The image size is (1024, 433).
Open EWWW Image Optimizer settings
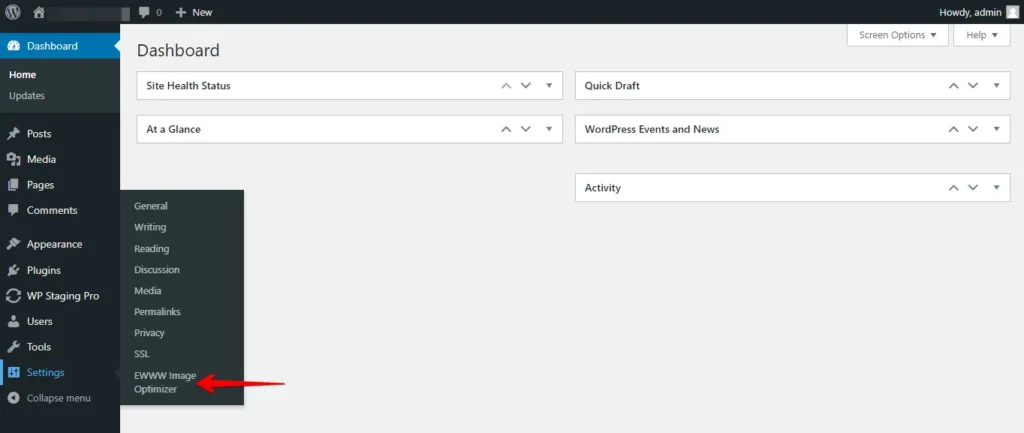(x=165, y=382)
